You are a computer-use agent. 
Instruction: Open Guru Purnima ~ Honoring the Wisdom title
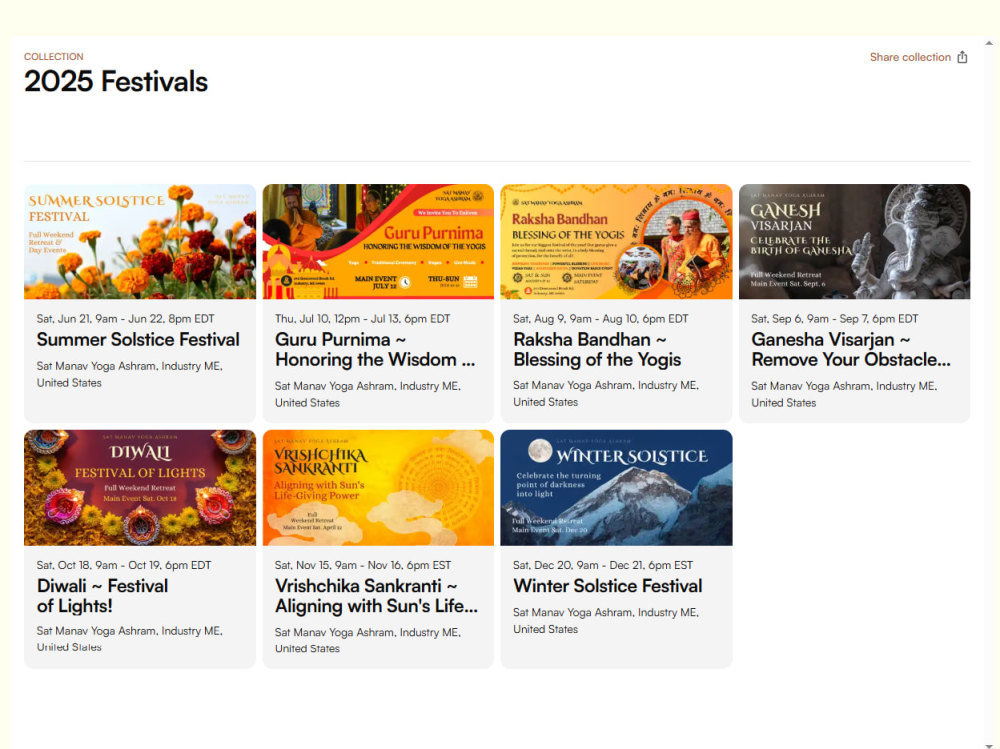click(375, 350)
